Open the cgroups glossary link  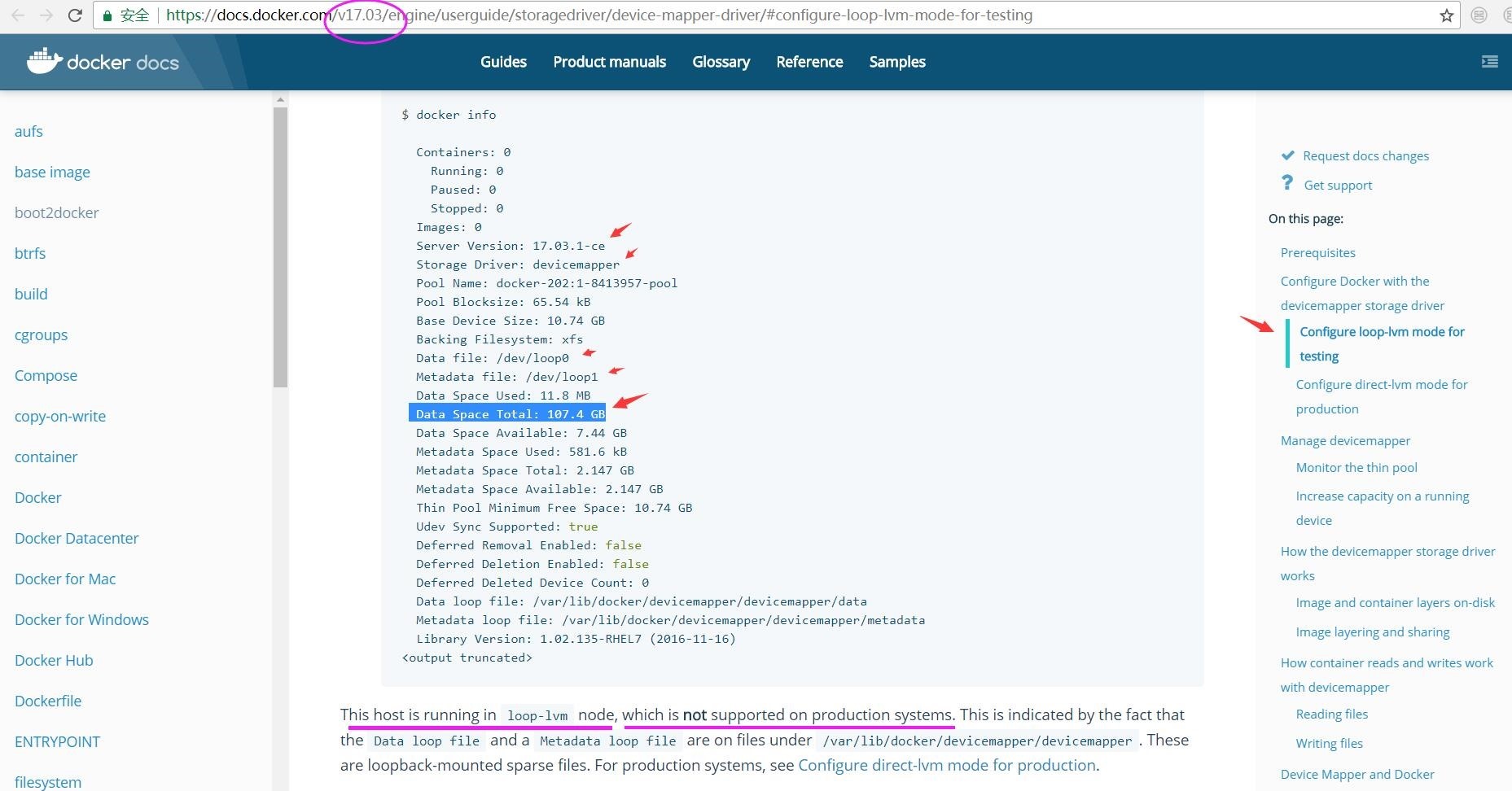point(41,334)
